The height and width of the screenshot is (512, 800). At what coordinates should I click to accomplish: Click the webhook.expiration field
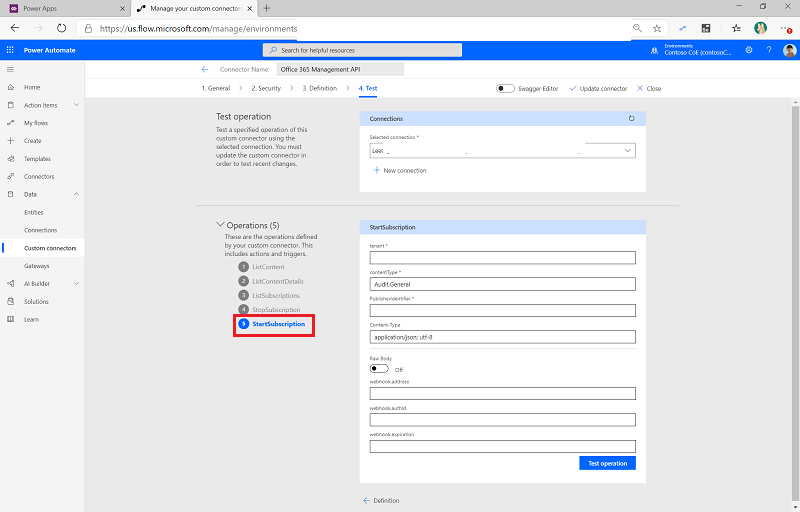[x=503, y=447]
